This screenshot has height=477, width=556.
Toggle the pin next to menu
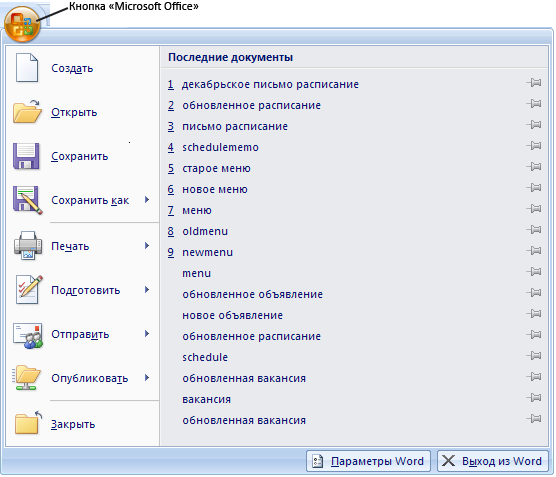tap(534, 272)
